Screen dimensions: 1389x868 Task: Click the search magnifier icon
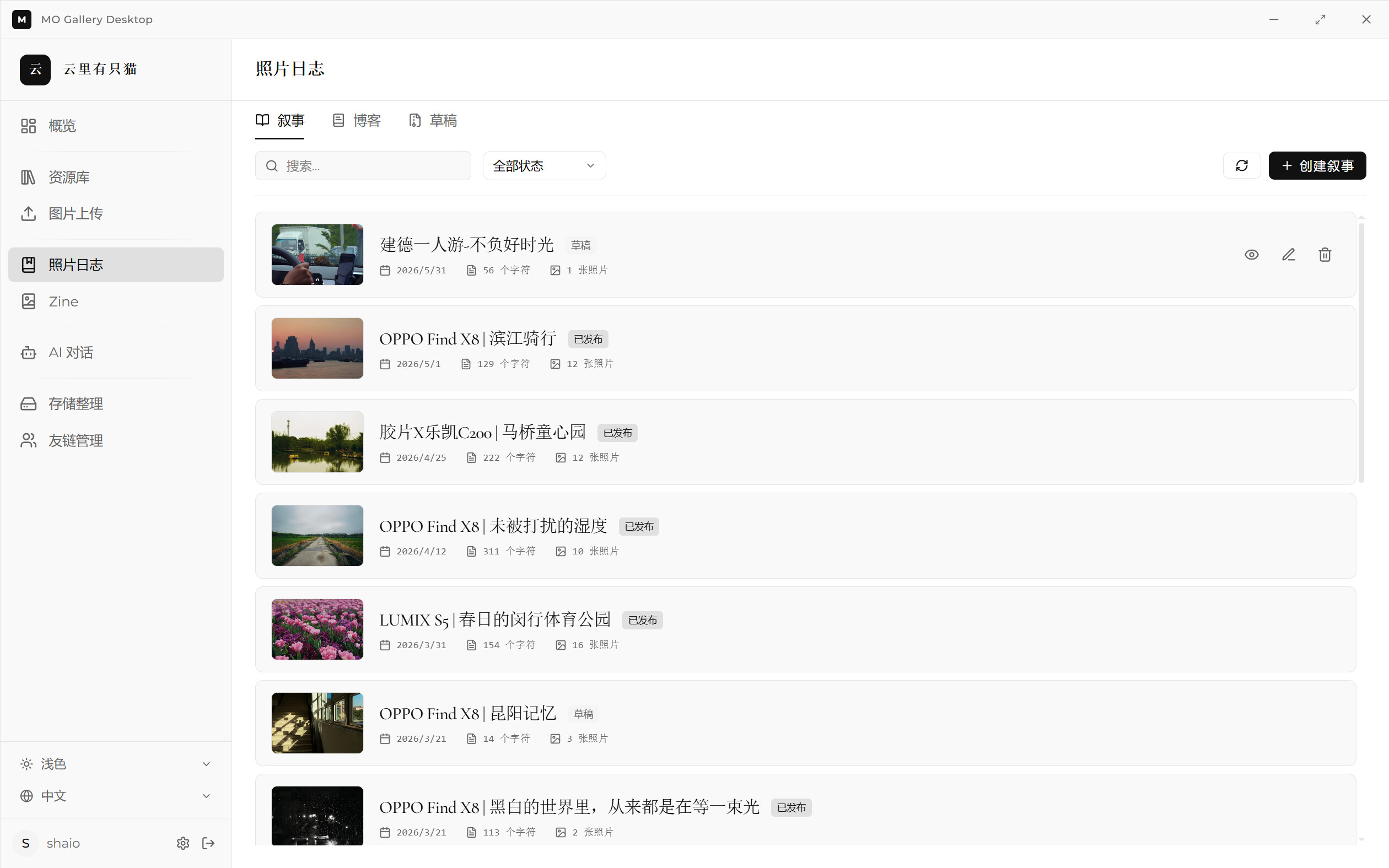pyautogui.click(x=272, y=166)
